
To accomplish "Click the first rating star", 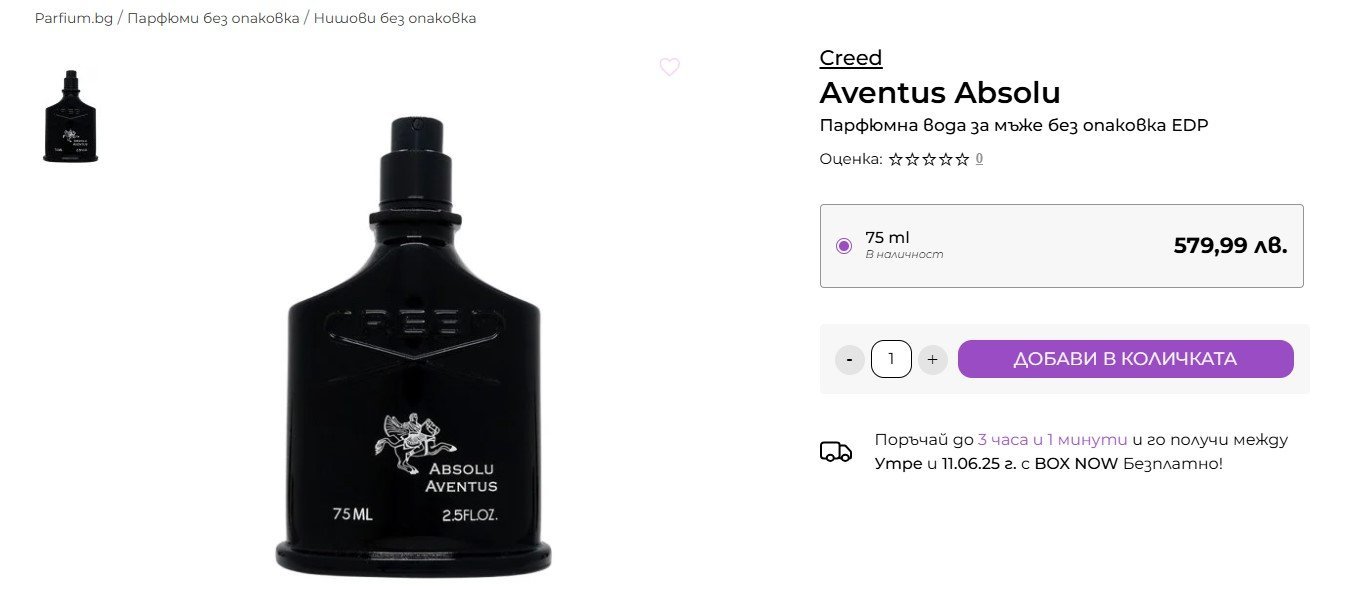I will pos(896,159).
